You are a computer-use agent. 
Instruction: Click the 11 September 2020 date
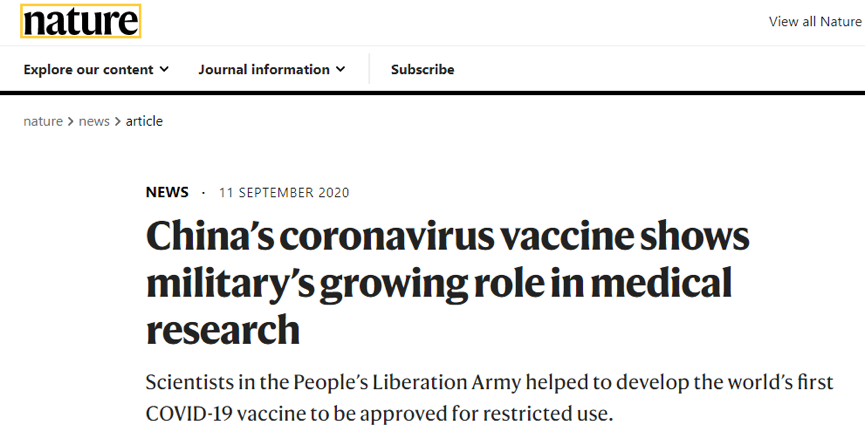[284, 192]
